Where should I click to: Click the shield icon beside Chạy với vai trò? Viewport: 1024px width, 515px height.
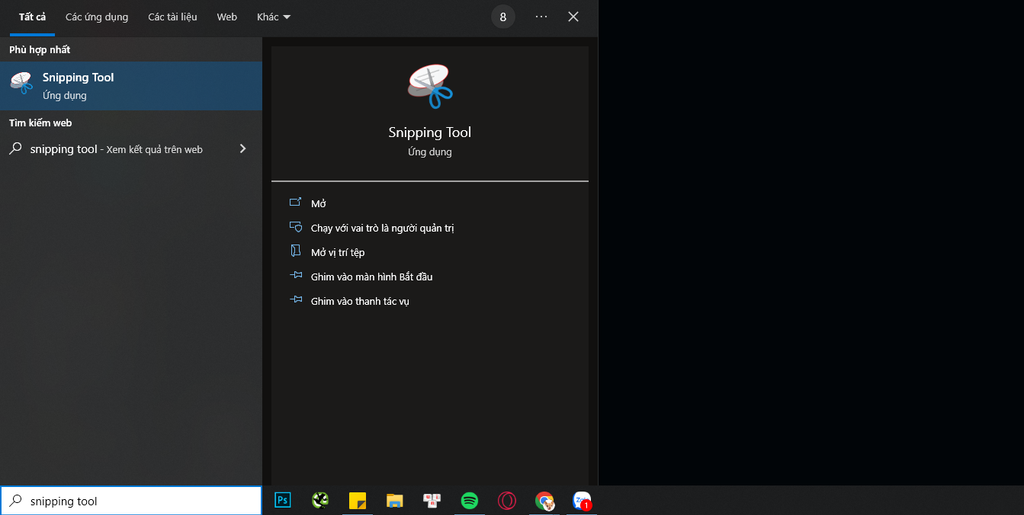(x=296, y=227)
